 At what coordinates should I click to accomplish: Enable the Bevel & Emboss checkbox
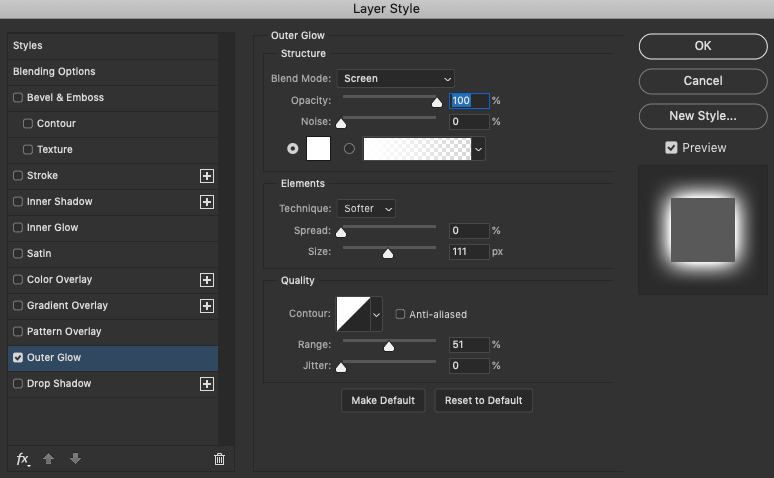18,97
